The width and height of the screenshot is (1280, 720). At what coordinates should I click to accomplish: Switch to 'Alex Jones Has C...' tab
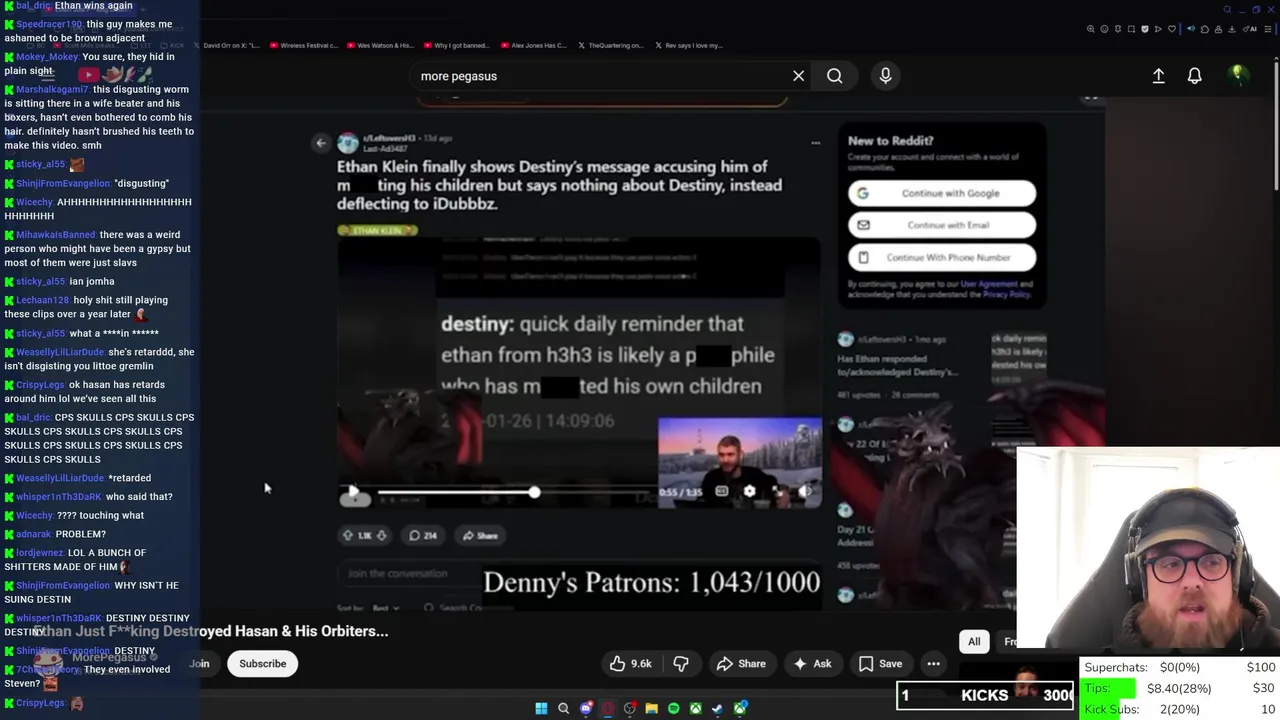click(533, 45)
